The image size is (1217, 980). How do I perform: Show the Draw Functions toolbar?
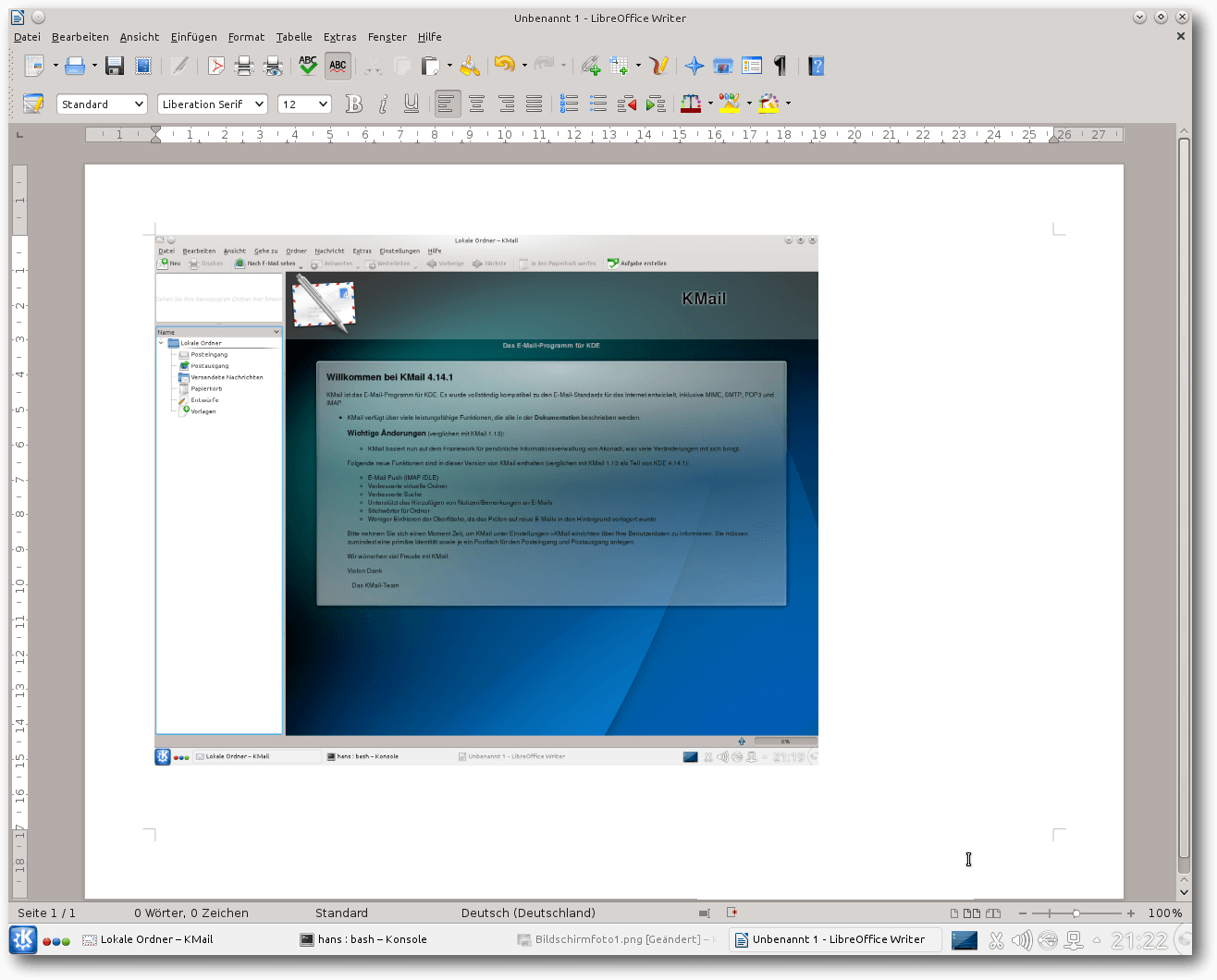[658, 66]
